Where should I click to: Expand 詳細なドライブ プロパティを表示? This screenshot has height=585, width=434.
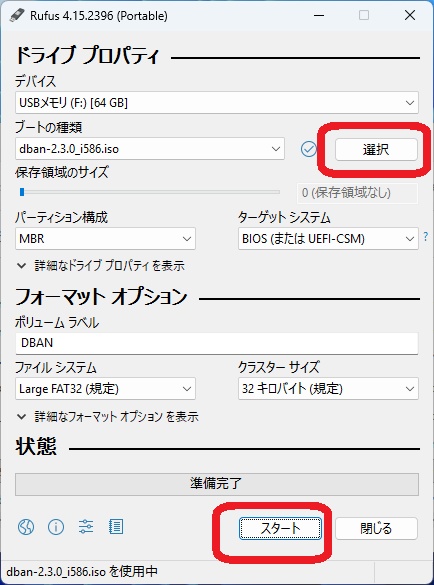click(x=101, y=266)
